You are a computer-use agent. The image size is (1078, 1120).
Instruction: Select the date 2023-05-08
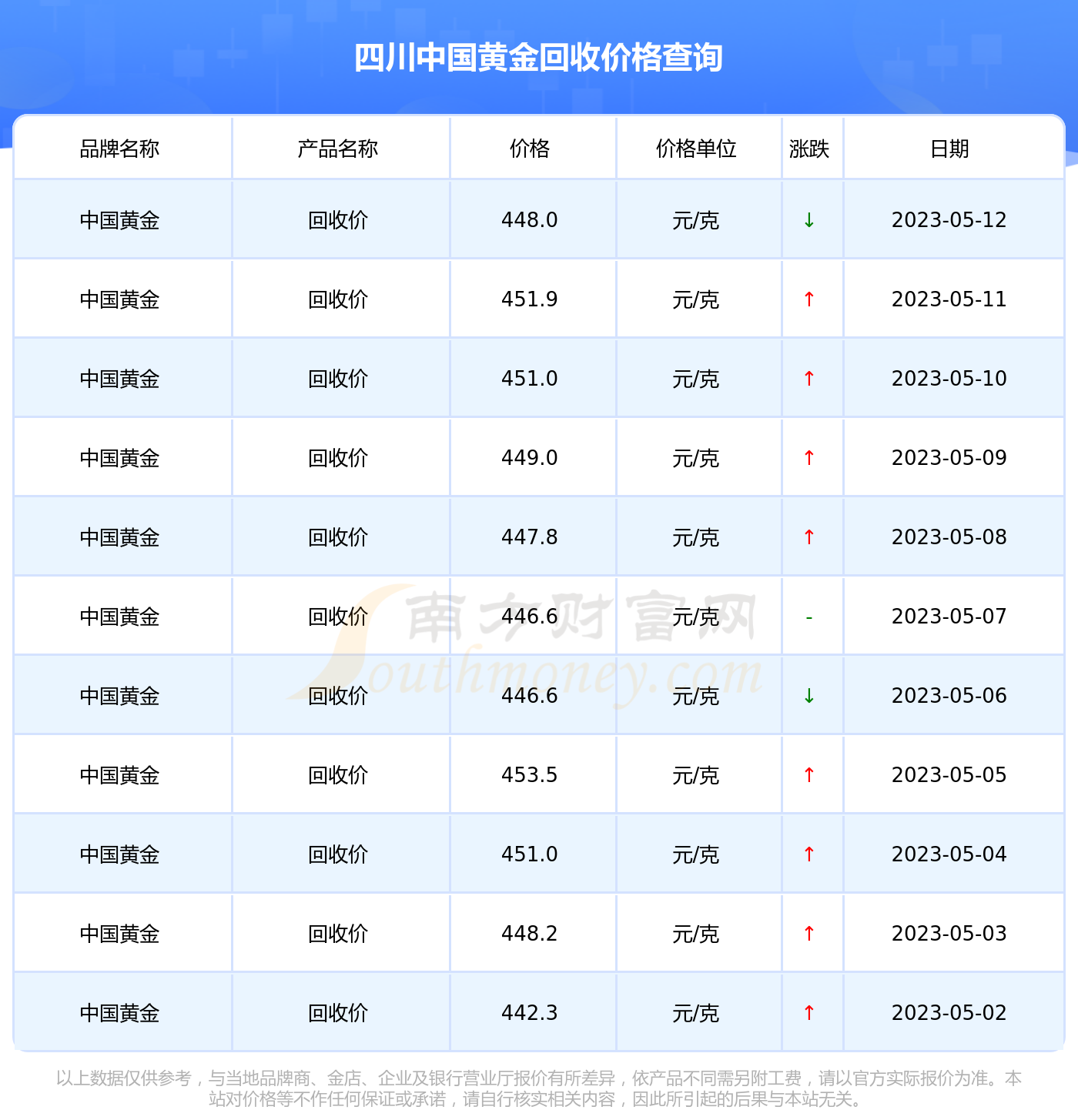(x=949, y=537)
